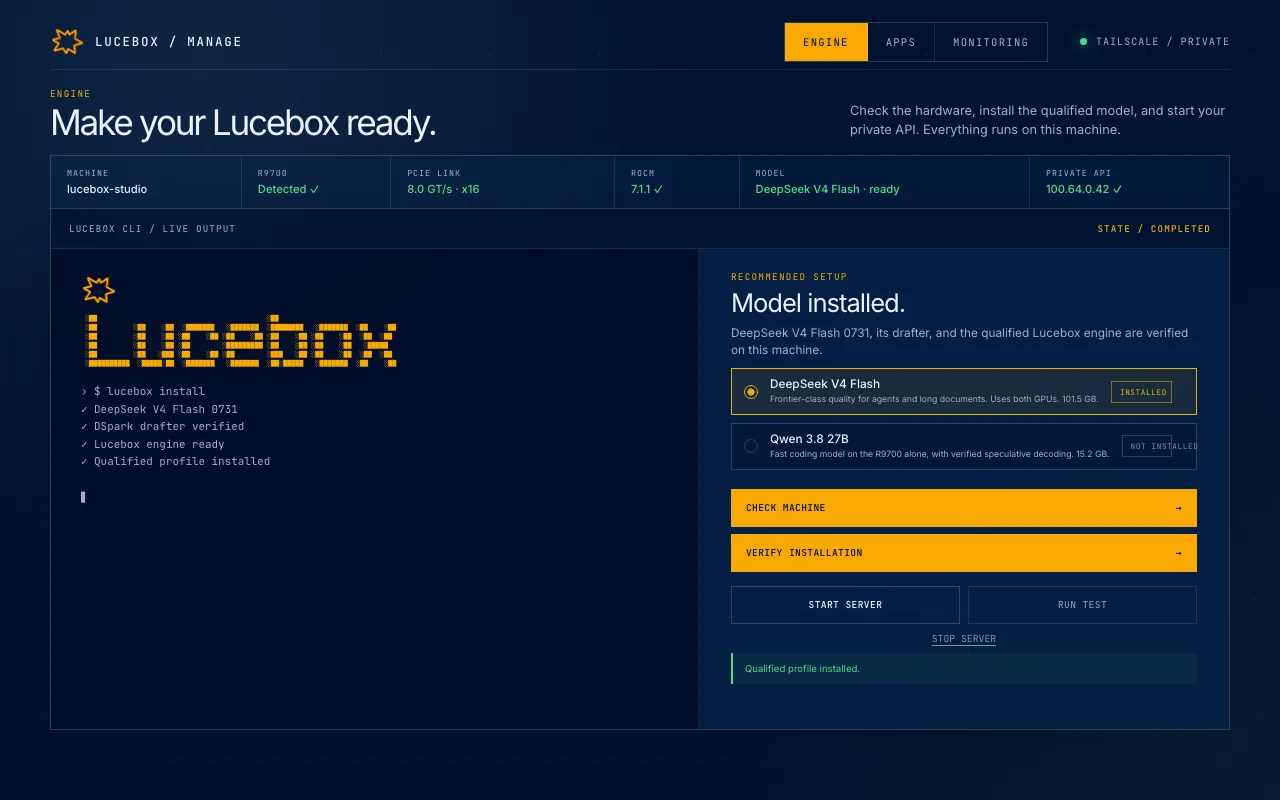Image resolution: width=1280 pixels, height=800 pixels.
Task: Click the R9700 Detected status
Action: (288, 189)
